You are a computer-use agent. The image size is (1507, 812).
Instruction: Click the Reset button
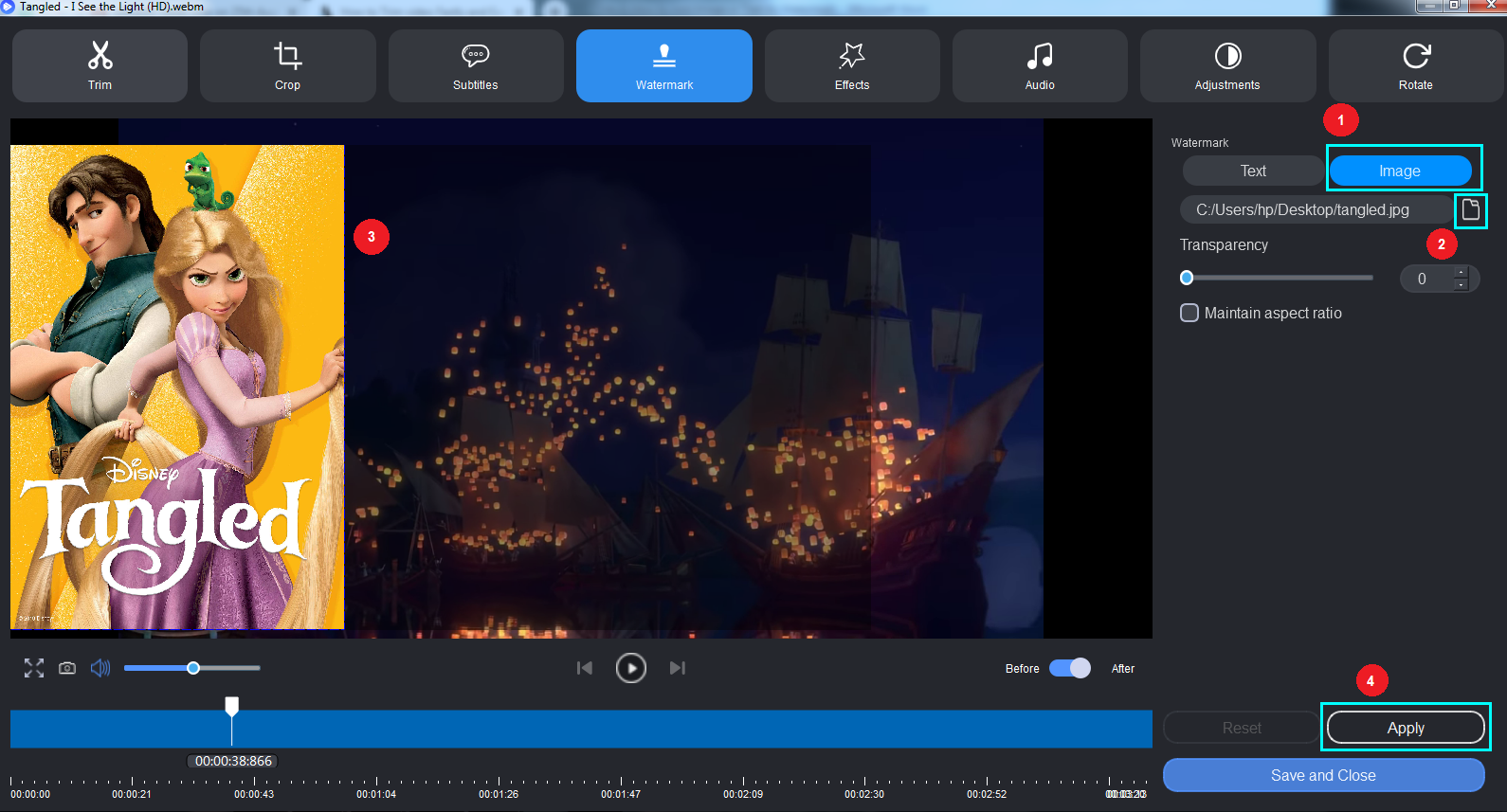coord(1242,728)
